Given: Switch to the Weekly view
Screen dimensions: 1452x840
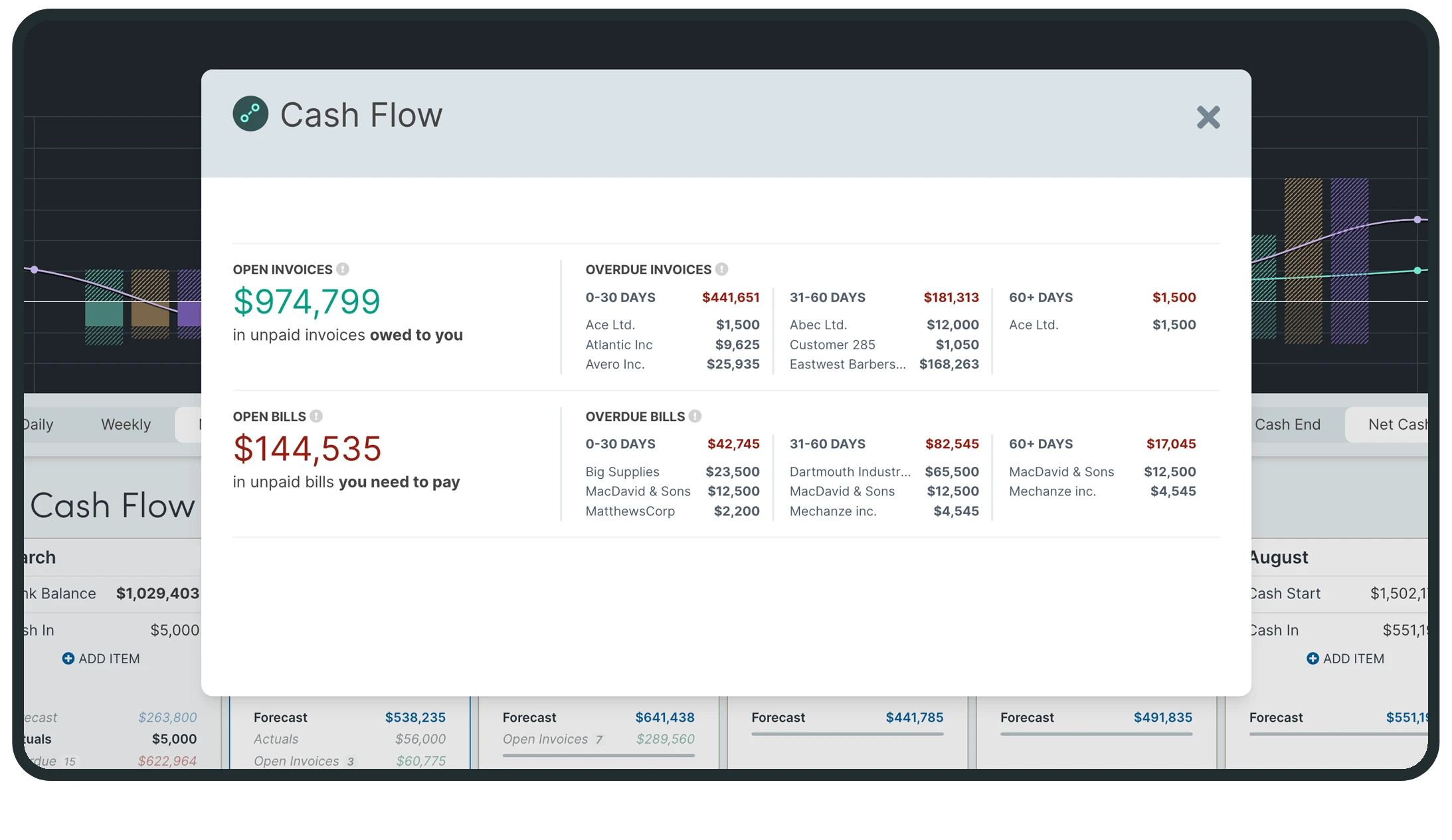Looking at the screenshot, I should (126, 424).
